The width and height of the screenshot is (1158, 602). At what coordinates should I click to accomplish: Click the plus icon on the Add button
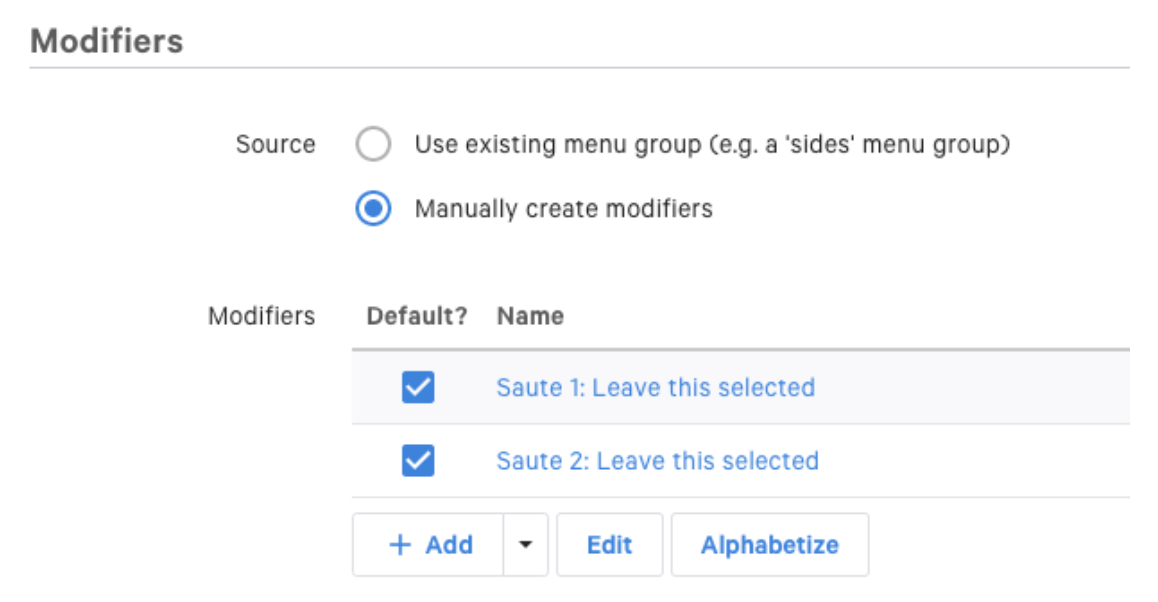tap(399, 544)
